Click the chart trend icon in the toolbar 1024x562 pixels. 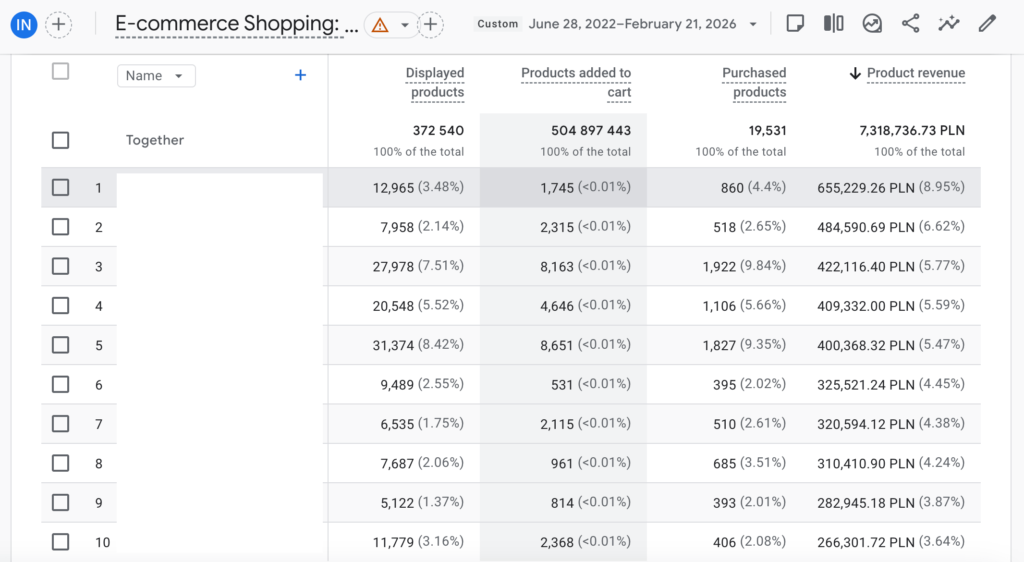872,24
